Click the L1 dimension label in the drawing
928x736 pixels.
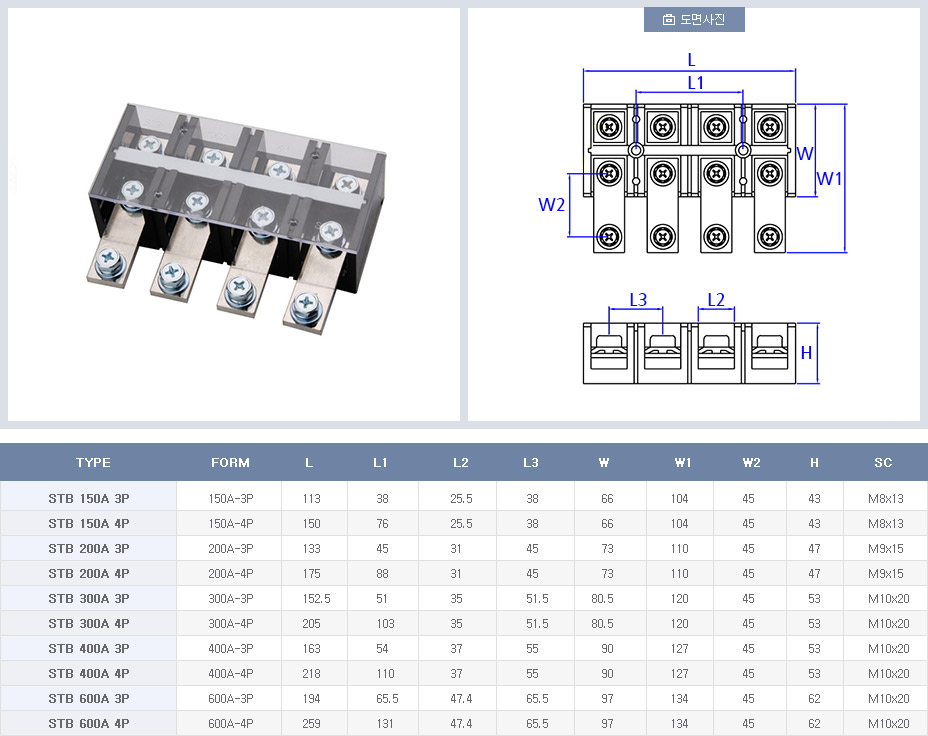696,83
